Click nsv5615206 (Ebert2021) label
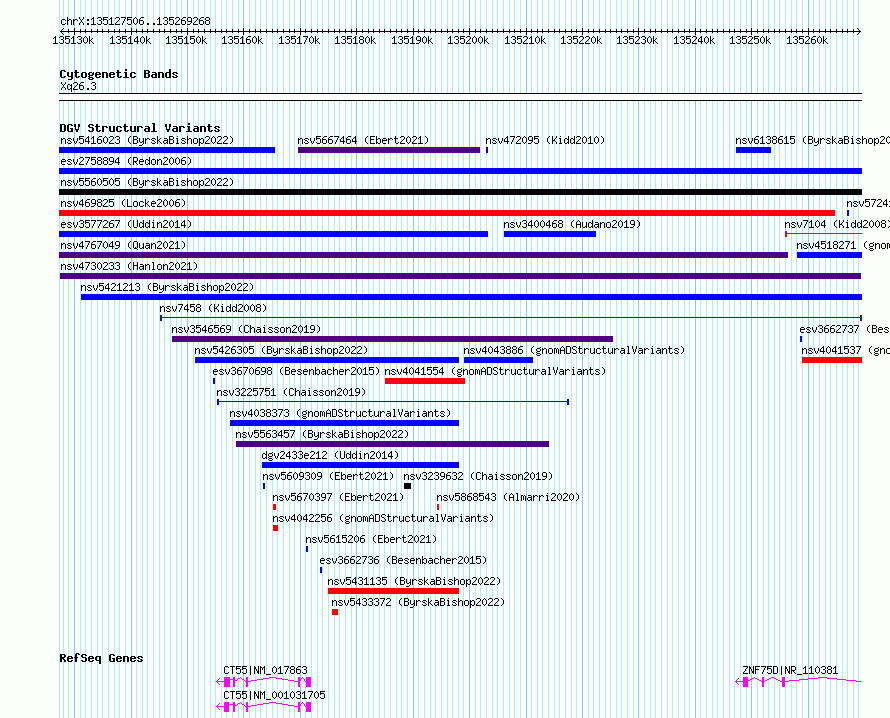 point(371,539)
